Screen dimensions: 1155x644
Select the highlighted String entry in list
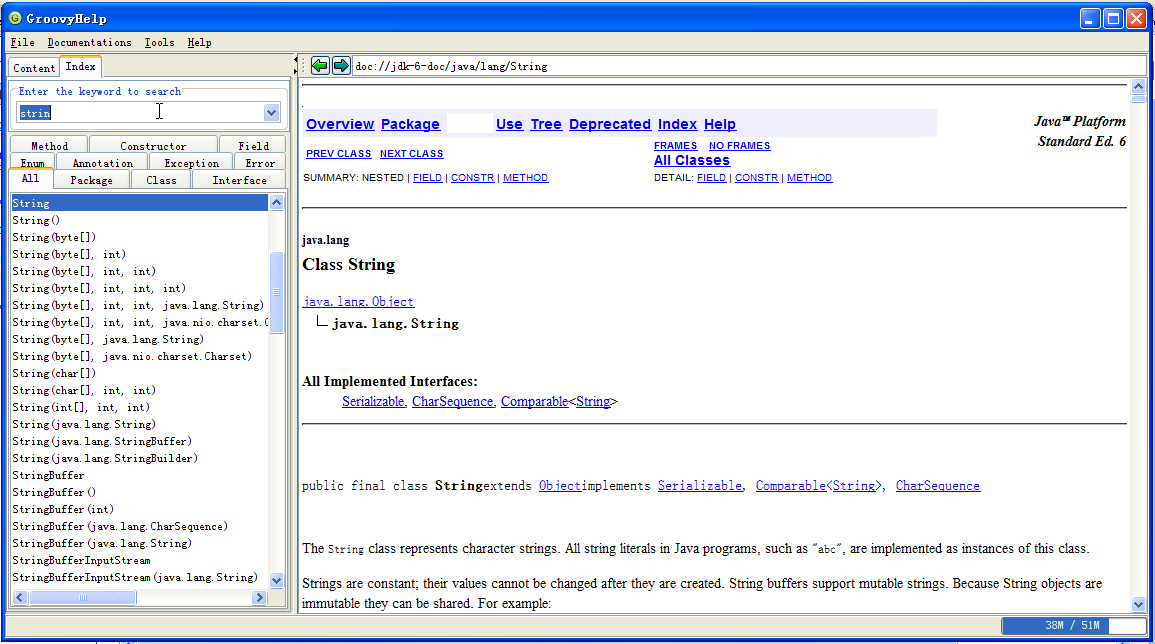(x=139, y=203)
